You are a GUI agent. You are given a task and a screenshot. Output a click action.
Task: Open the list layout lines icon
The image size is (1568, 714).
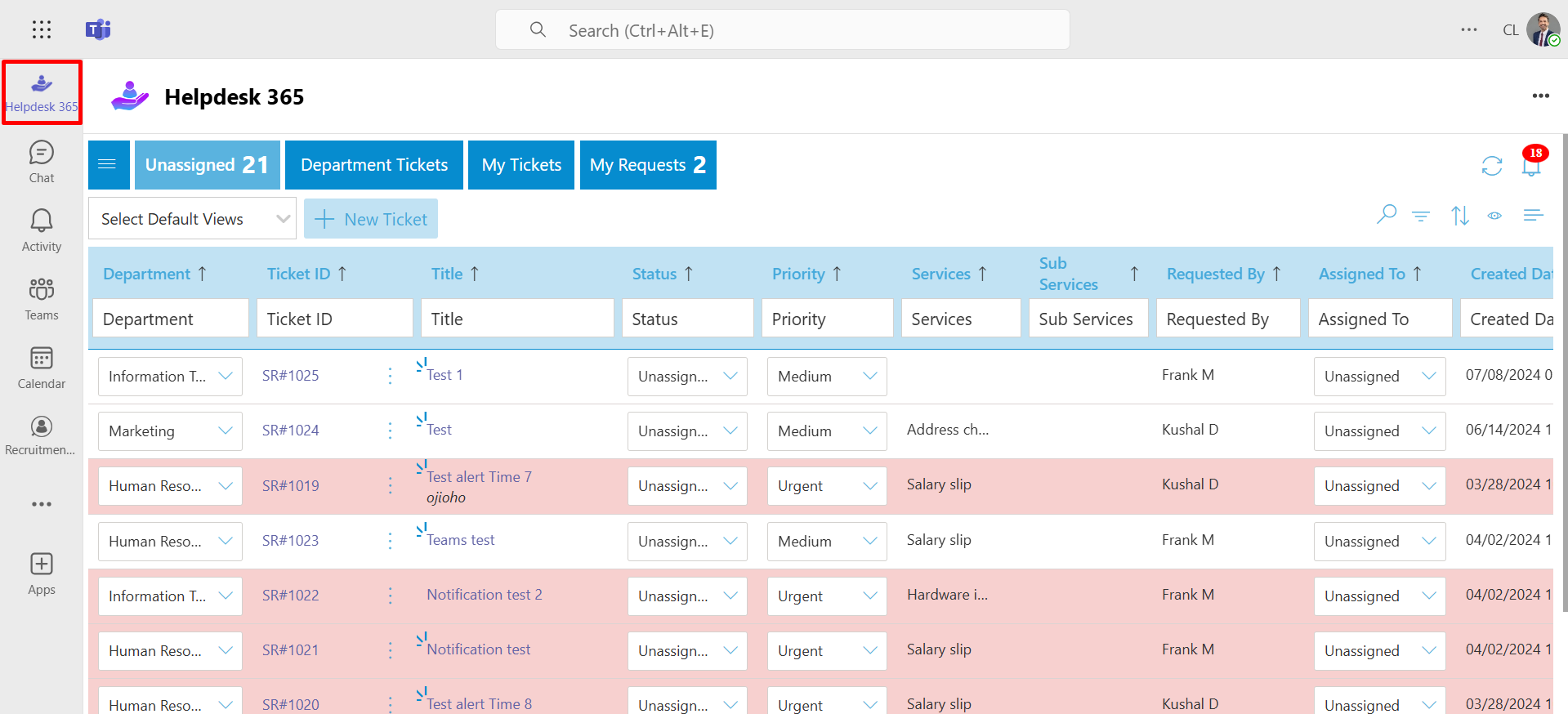[x=1533, y=215]
